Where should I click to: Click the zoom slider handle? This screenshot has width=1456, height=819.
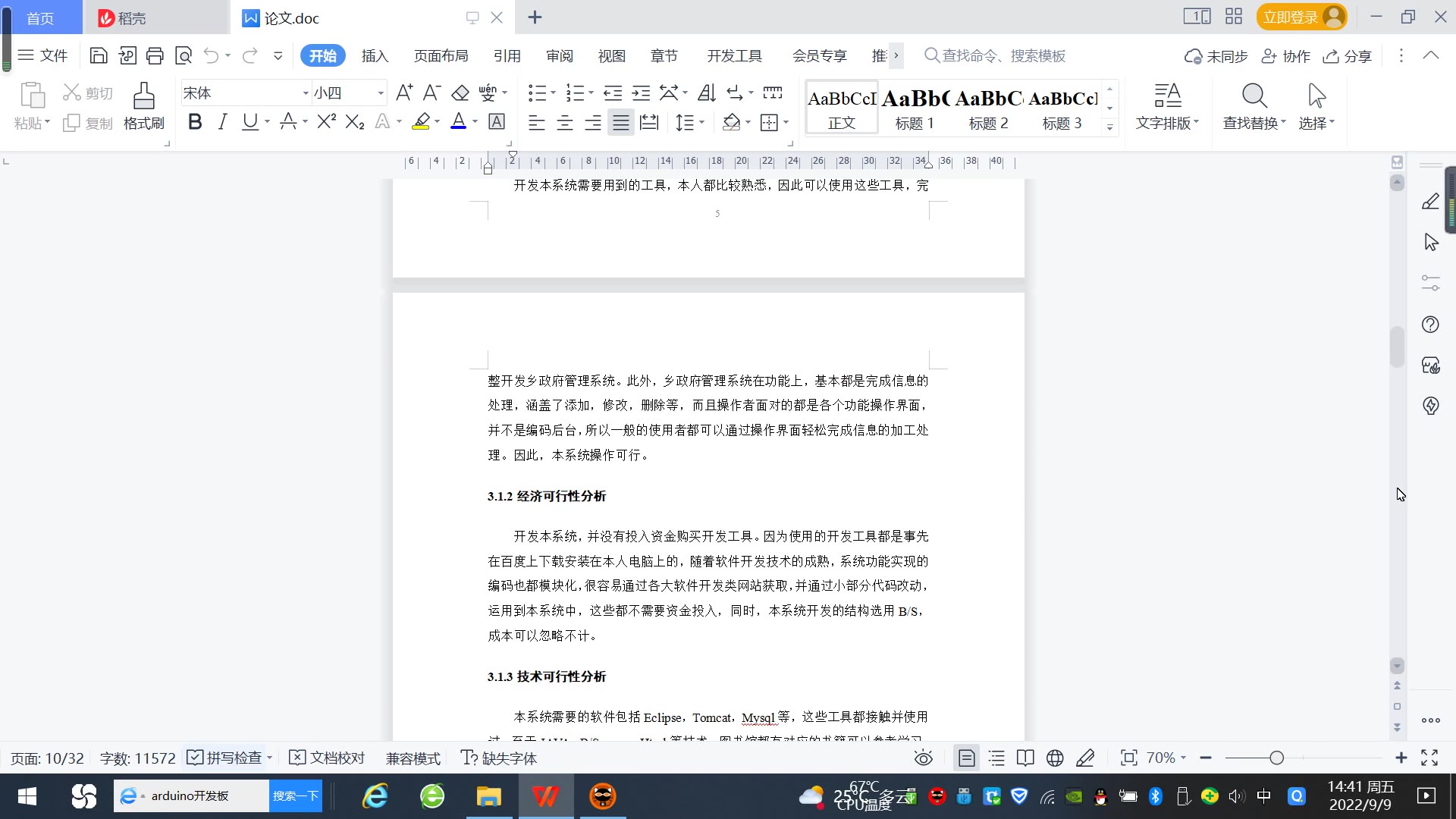[1276, 758]
